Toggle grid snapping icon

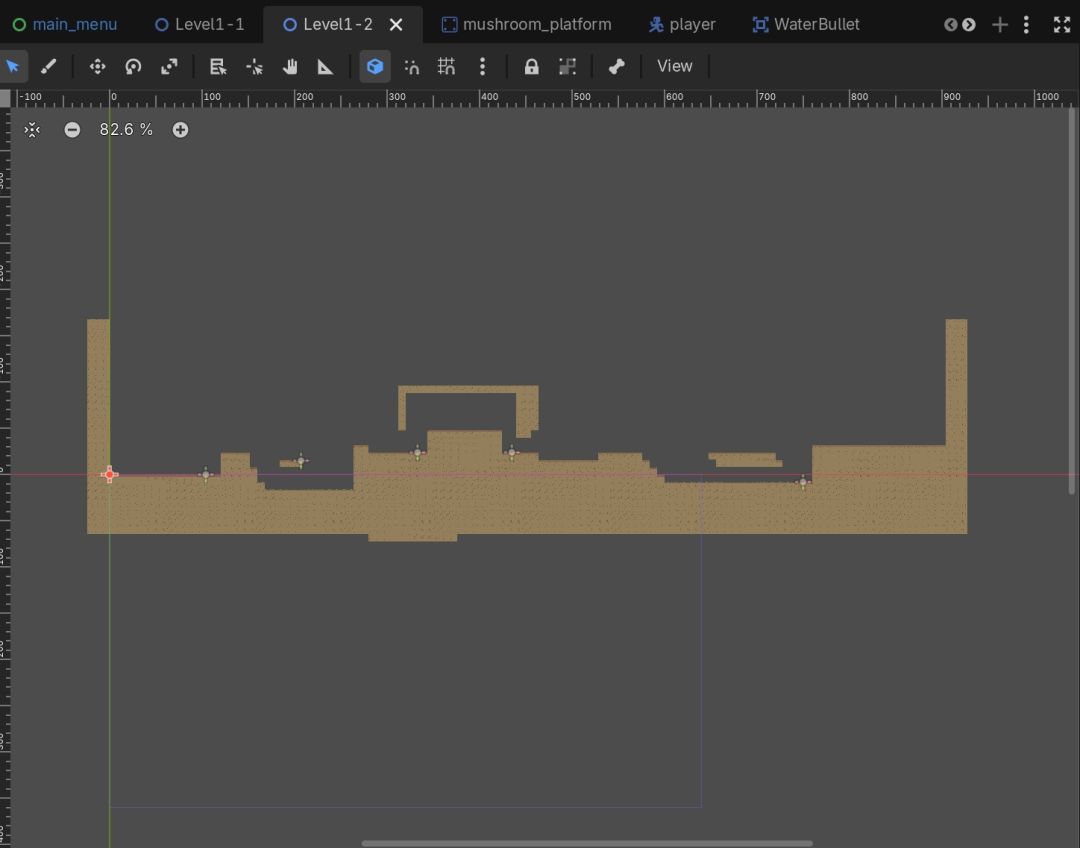point(446,66)
